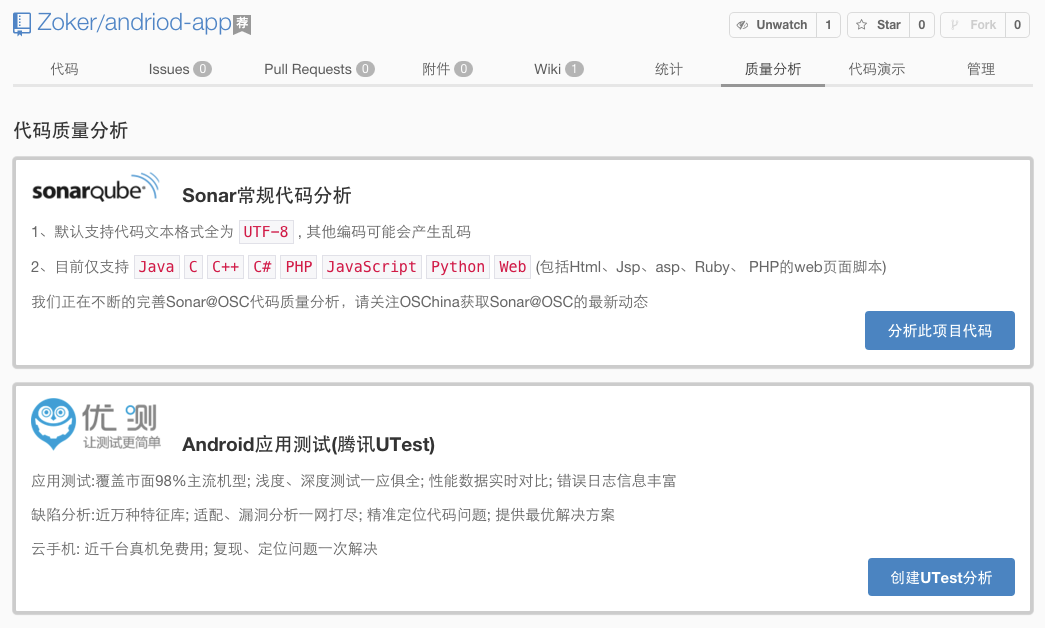Click the 代码质量分析 heading
Viewport: 1045px width, 628px height.
point(71,131)
